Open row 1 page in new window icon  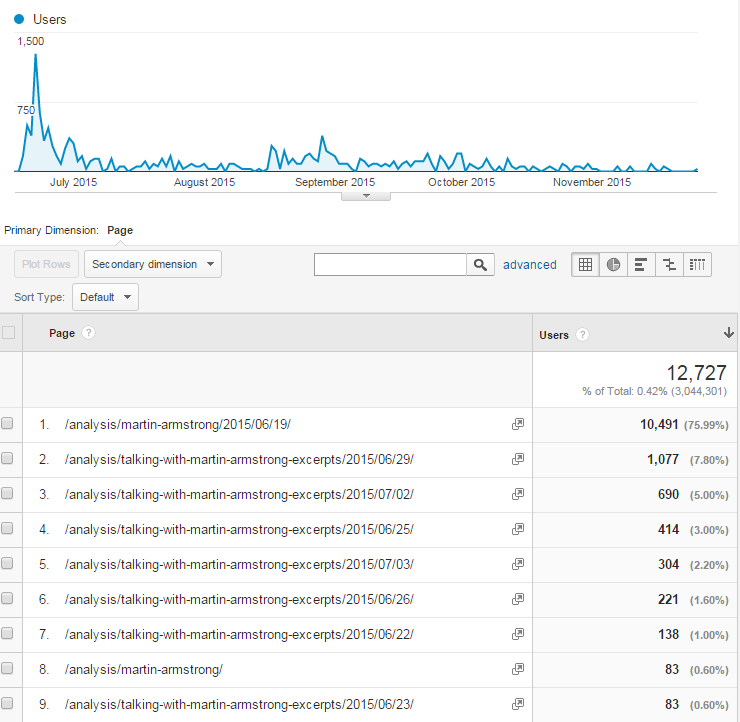click(x=517, y=424)
